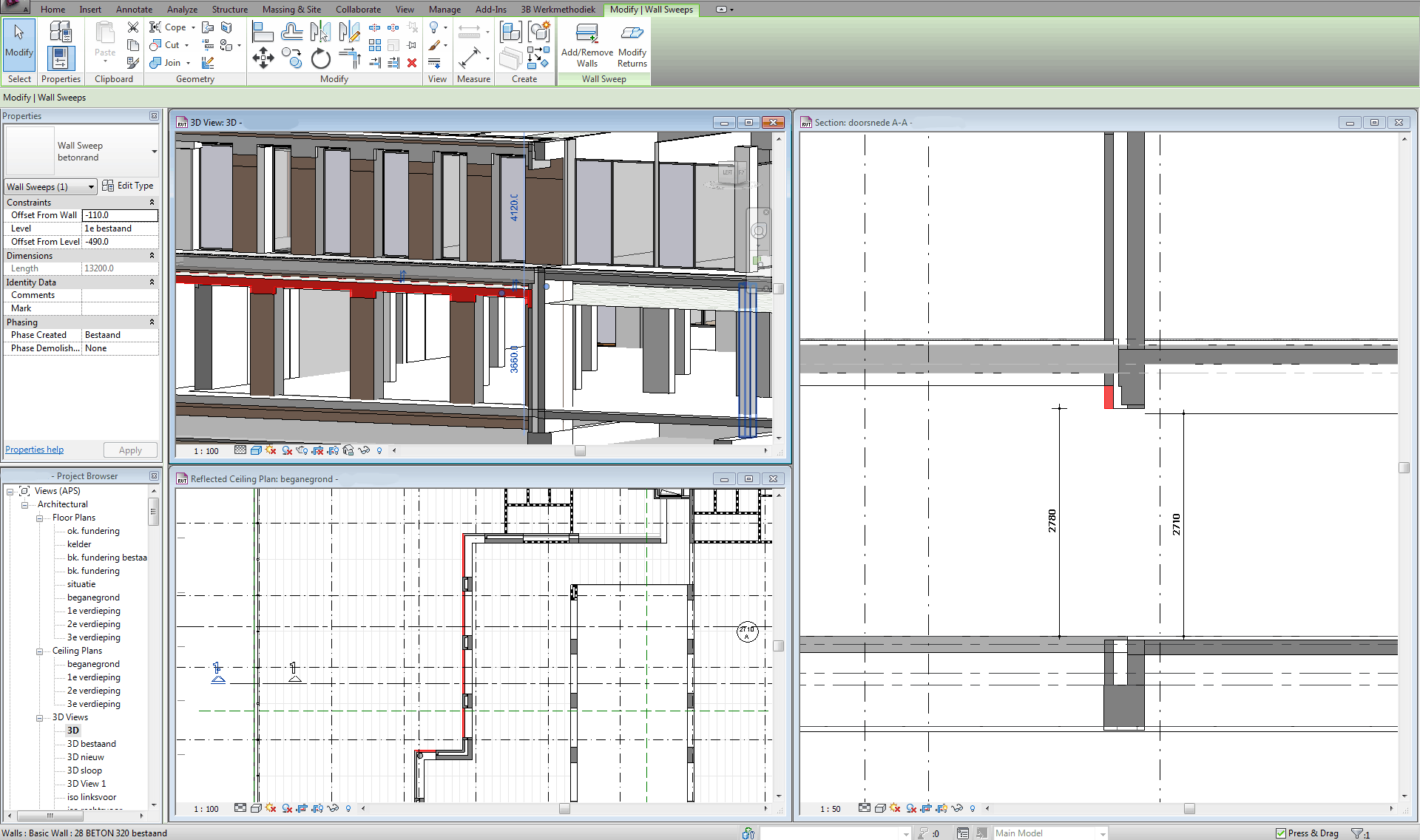Screen dimensions: 1420x840
Task: Click the Offset From Wall value field
Action: (120, 215)
